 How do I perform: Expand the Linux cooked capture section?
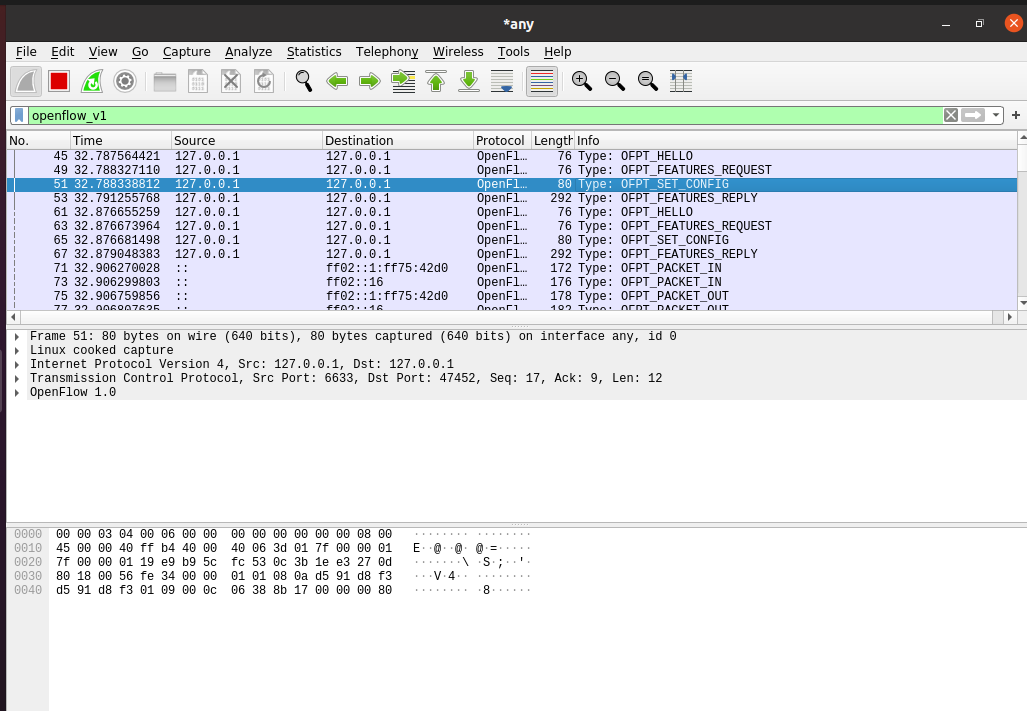coord(17,350)
